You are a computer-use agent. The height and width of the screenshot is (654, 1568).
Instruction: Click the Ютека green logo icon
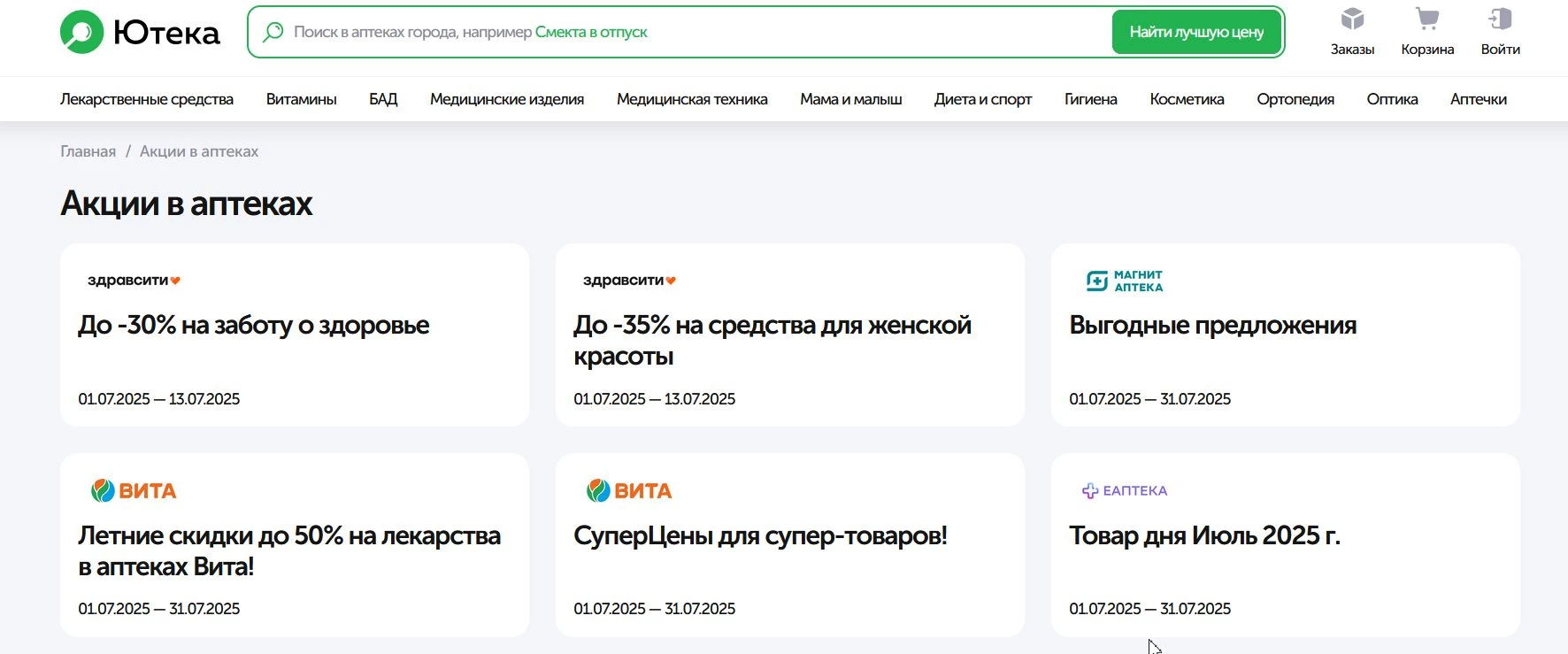pyautogui.click(x=82, y=32)
